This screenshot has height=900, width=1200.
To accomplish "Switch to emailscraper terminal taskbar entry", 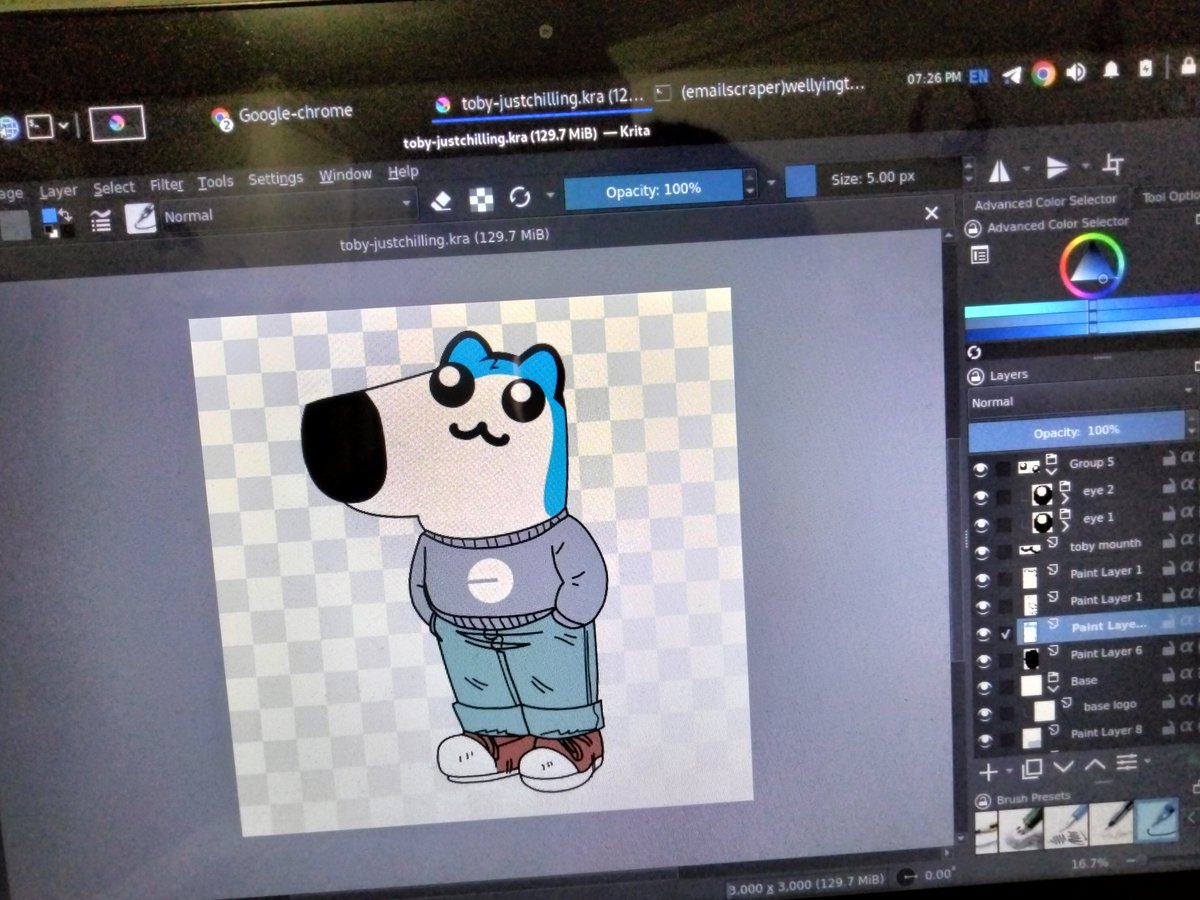I will click(762, 90).
